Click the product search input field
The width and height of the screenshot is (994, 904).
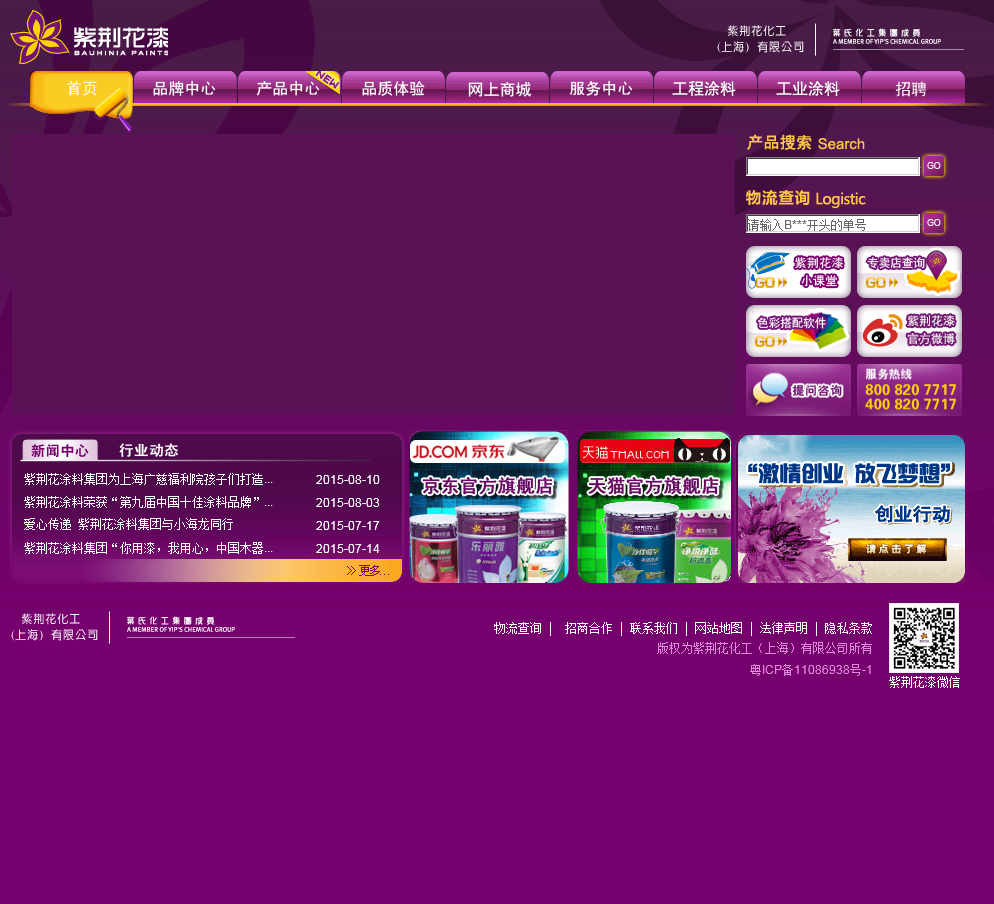833,167
